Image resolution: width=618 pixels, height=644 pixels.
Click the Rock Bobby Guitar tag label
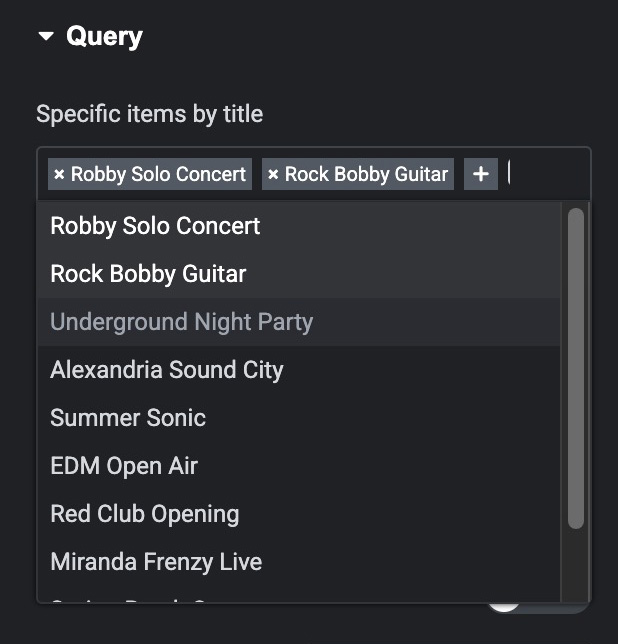point(366,175)
